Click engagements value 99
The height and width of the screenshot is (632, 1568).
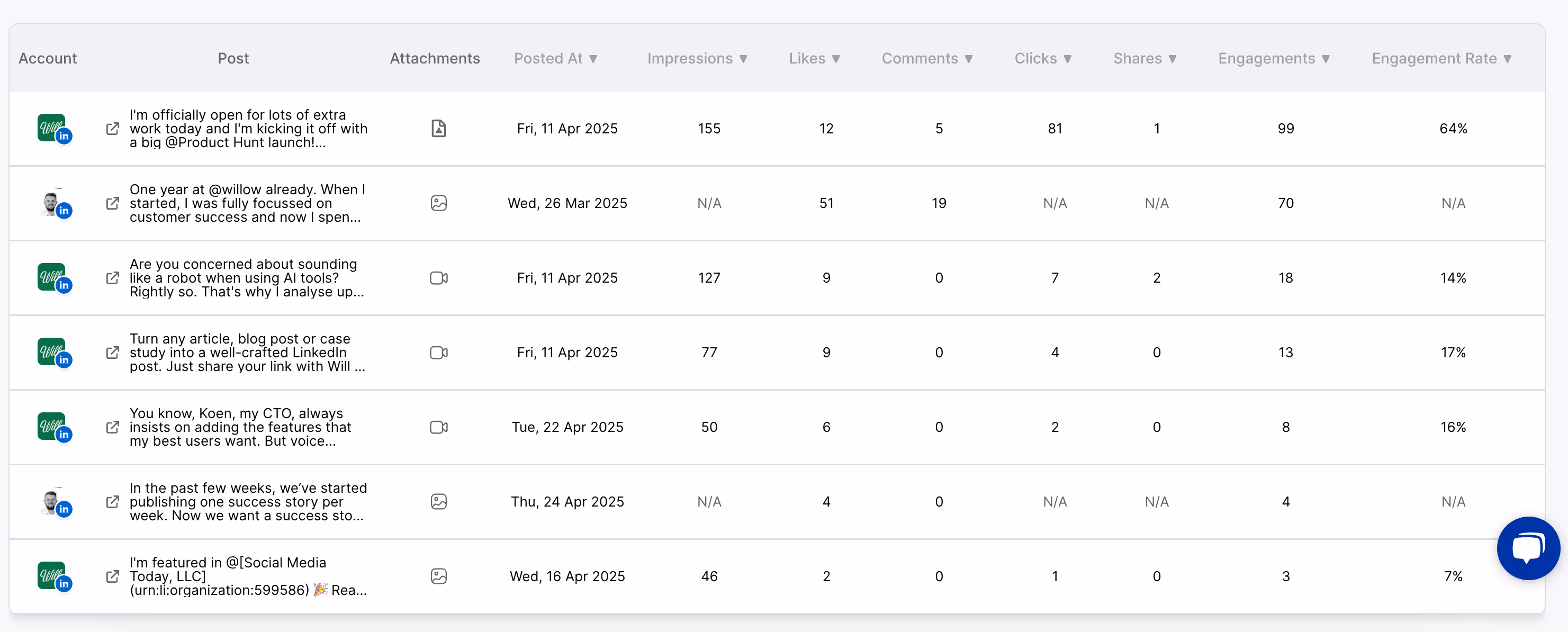(x=1285, y=129)
